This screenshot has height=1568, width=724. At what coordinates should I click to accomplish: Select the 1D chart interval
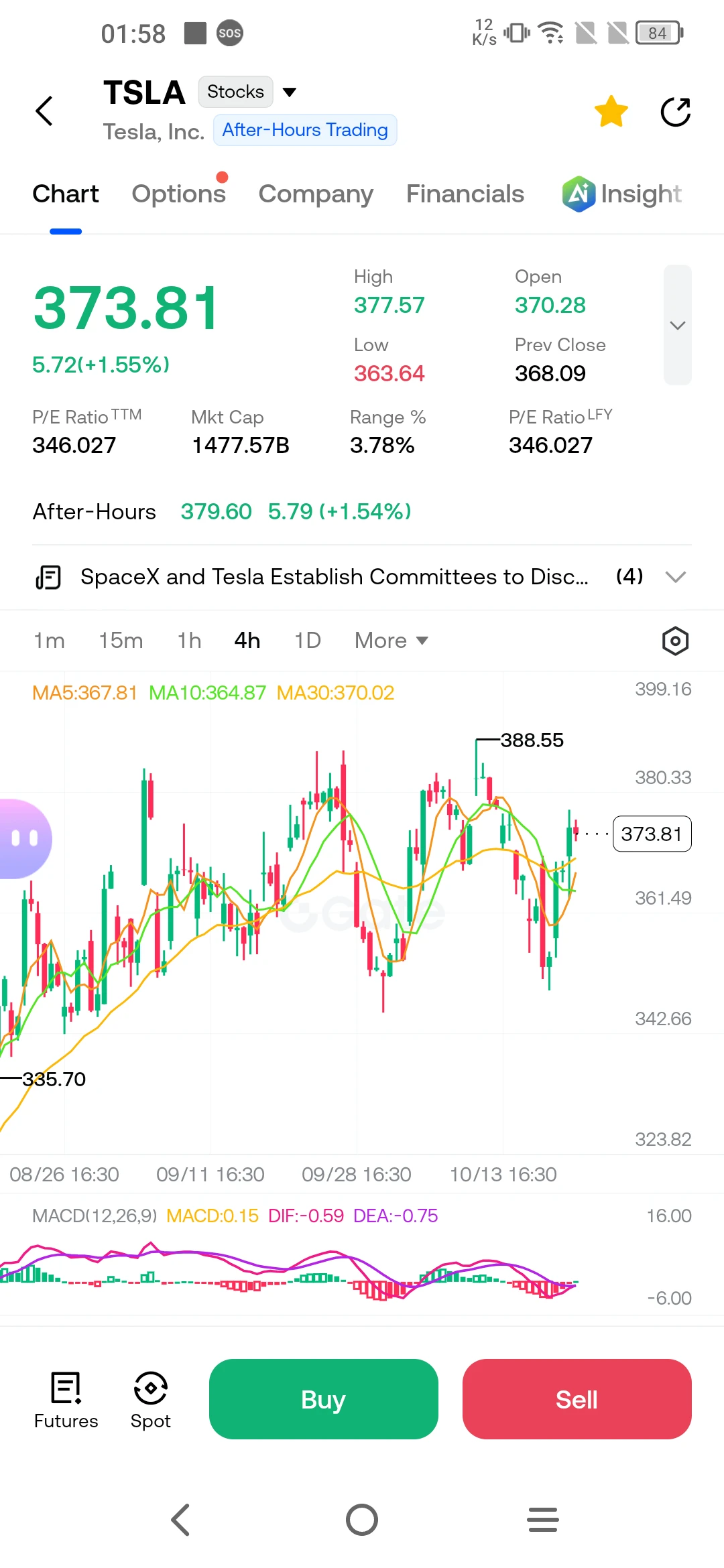pos(308,641)
